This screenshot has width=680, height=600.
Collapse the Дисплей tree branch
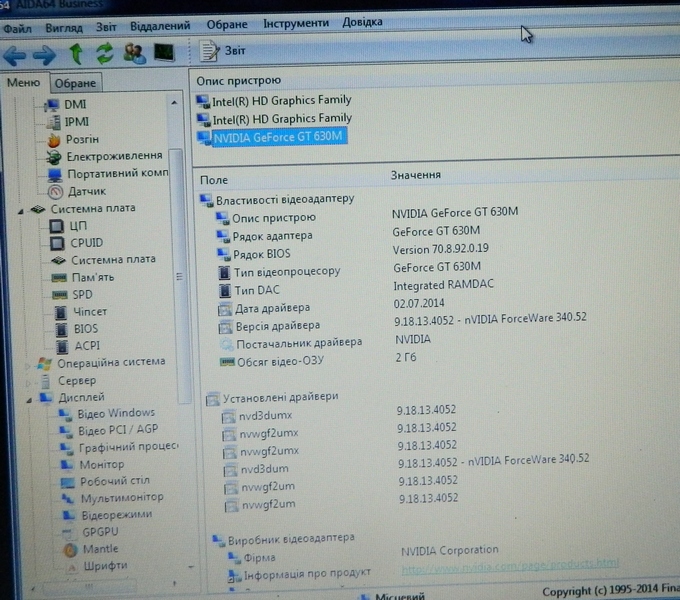pyautogui.click(x=29, y=398)
